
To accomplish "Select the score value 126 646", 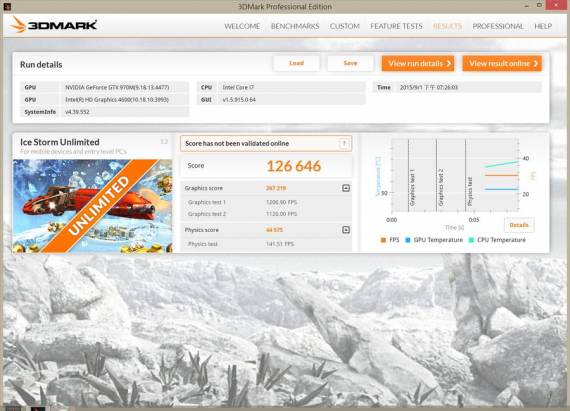I will (x=294, y=166).
